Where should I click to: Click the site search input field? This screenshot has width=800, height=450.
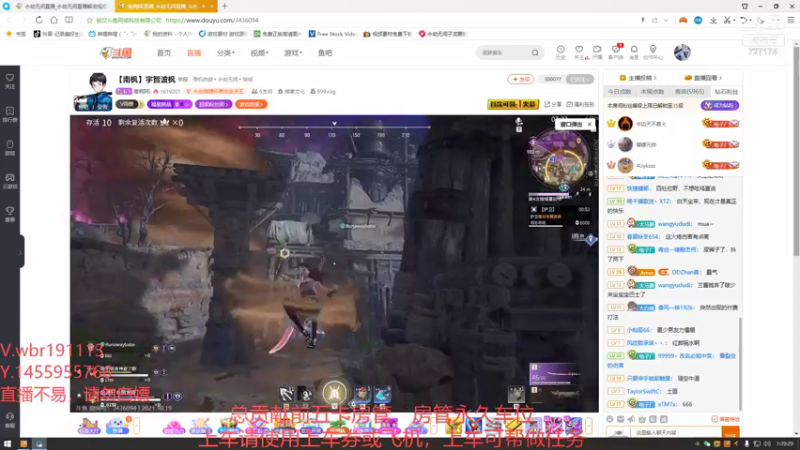click(504, 53)
